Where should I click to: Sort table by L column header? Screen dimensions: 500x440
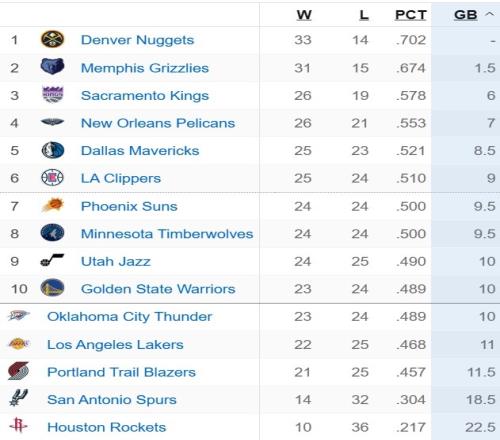(x=364, y=15)
